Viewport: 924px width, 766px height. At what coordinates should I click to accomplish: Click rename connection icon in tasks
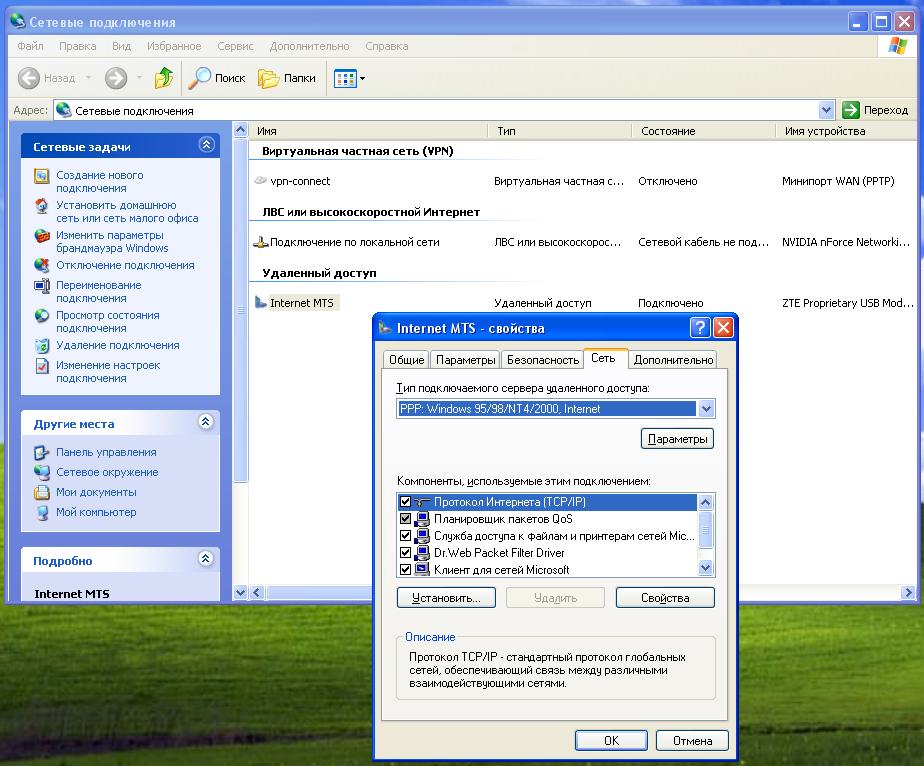[42, 286]
